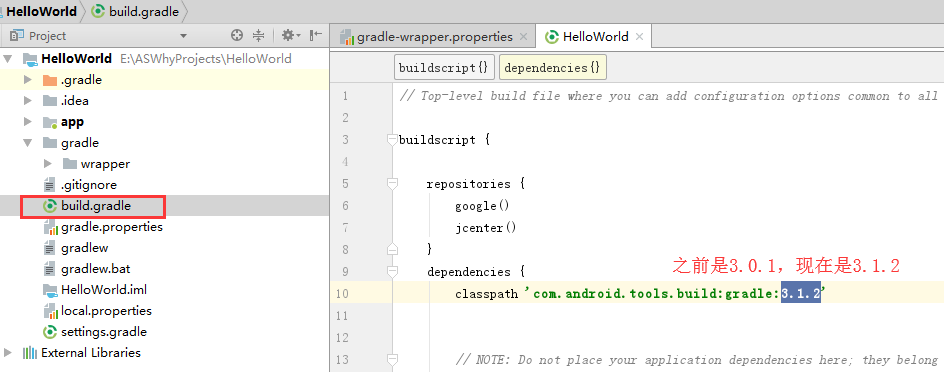
Task: Click the HelloWorld project root icon
Action: click(x=30, y=59)
